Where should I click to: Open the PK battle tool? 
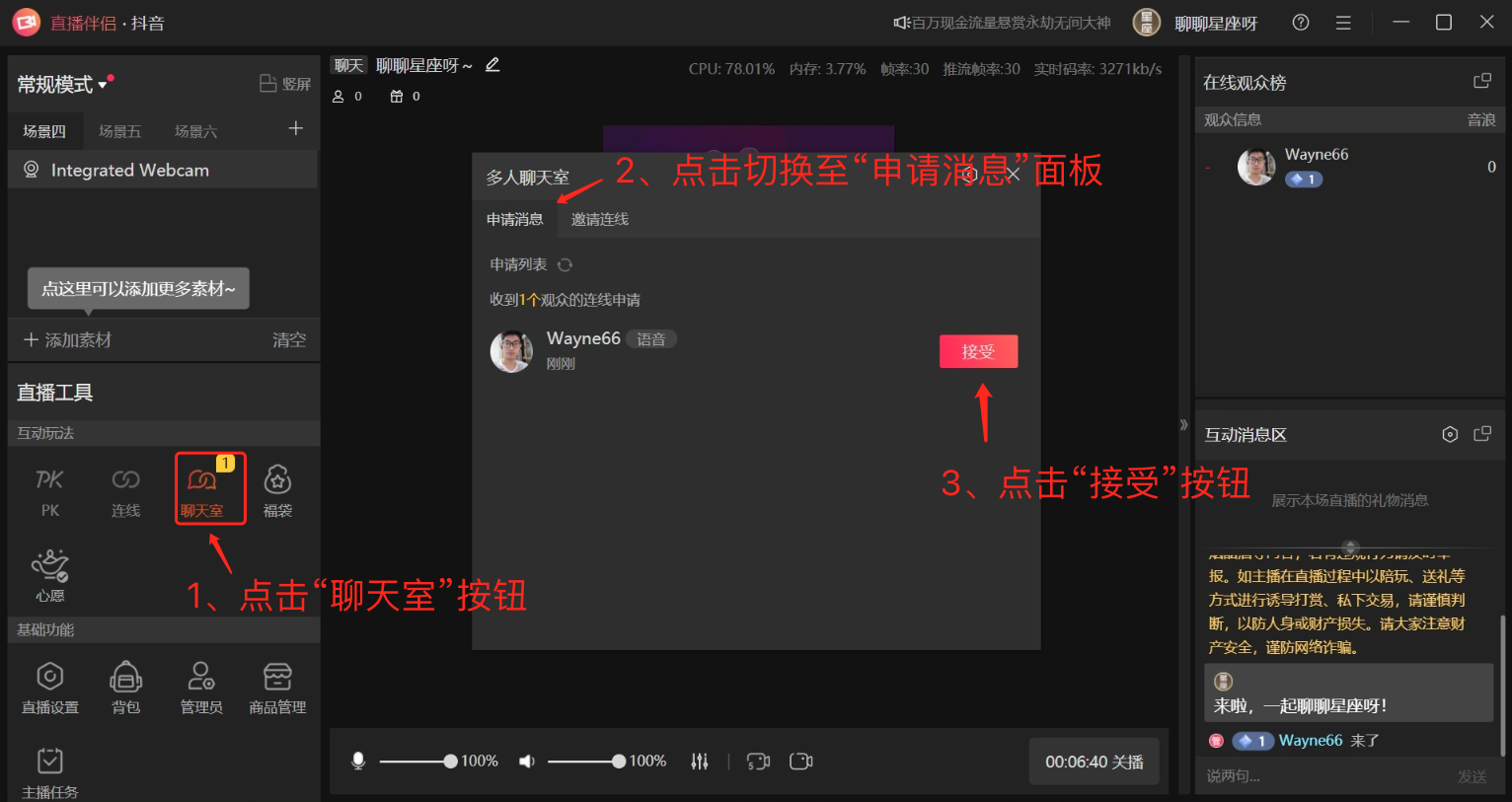[49, 490]
